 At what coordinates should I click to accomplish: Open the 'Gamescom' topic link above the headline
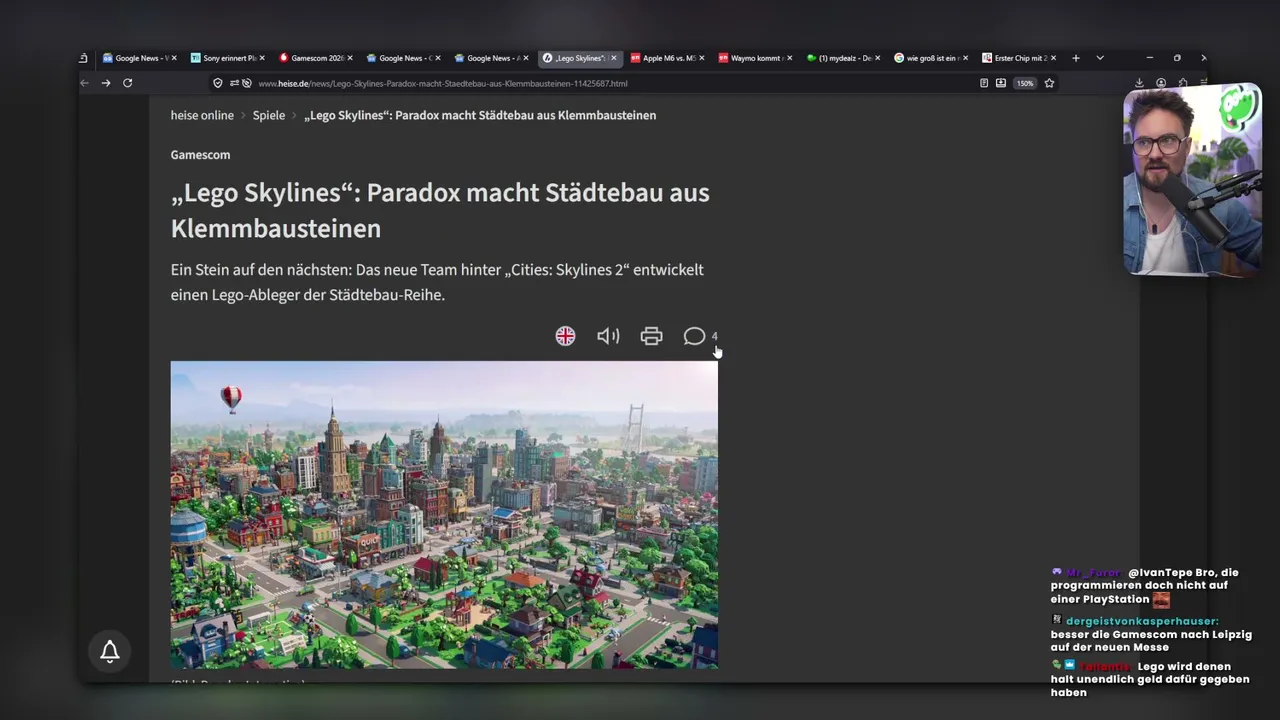coord(200,155)
